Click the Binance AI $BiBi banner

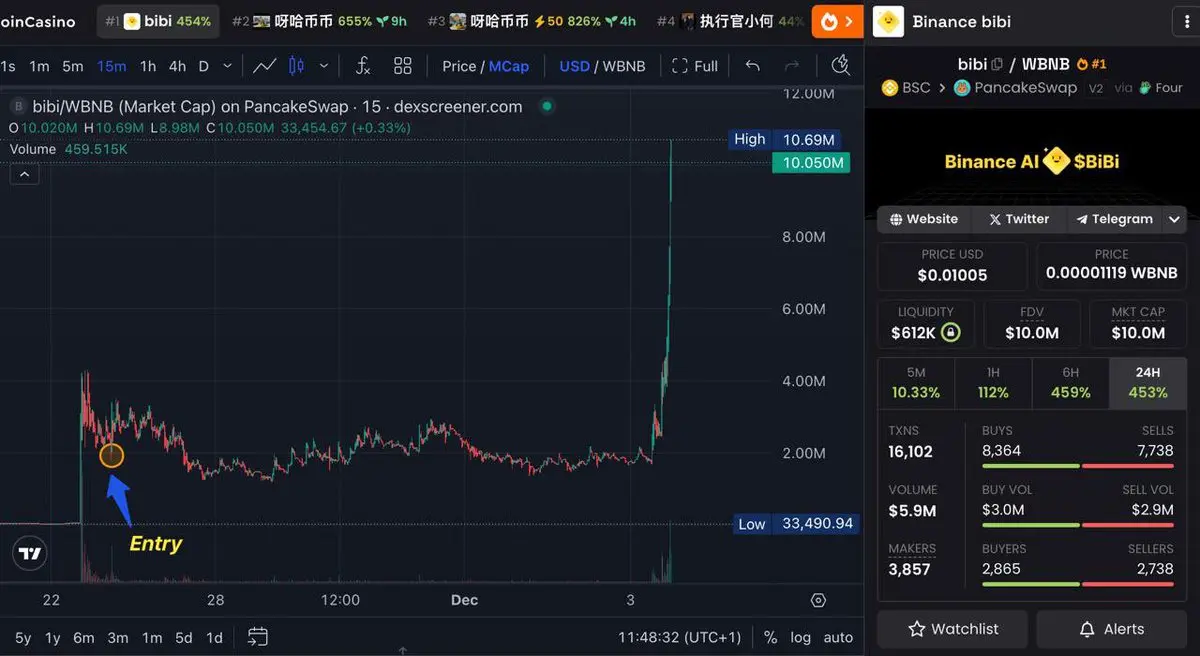click(x=1032, y=161)
